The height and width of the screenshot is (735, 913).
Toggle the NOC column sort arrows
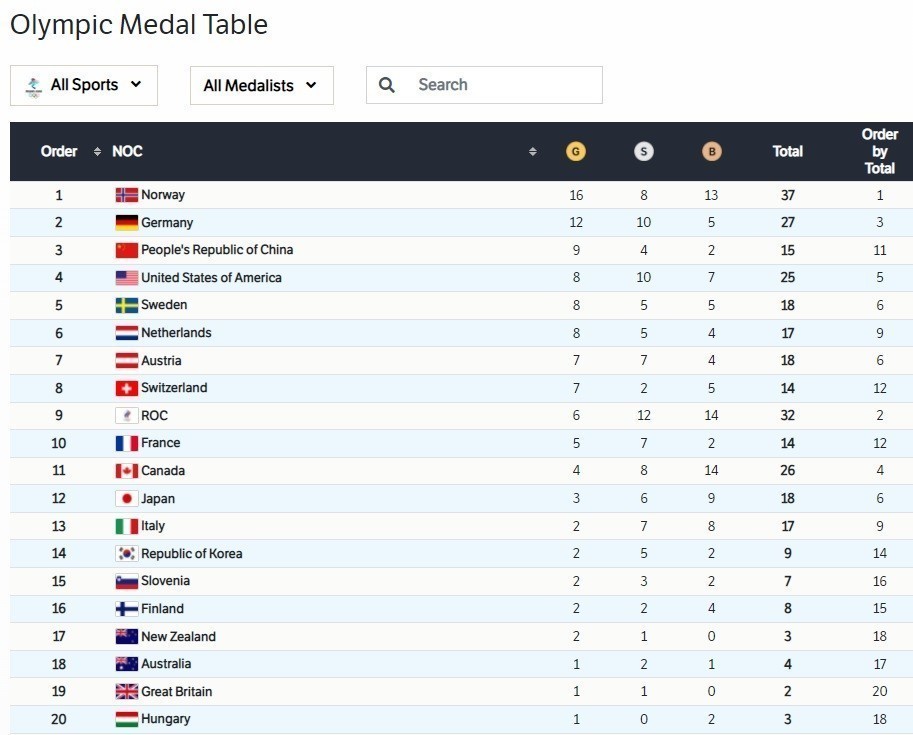(533, 152)
